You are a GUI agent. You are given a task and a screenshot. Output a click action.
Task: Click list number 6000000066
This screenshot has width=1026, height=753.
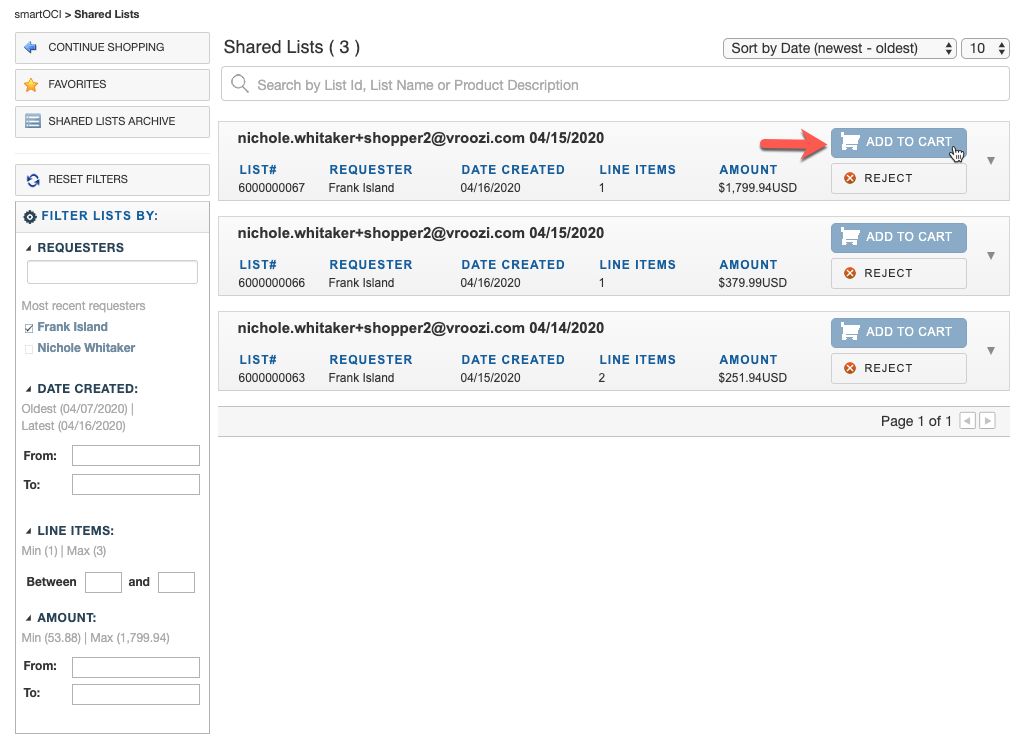(x=272, y=283)
